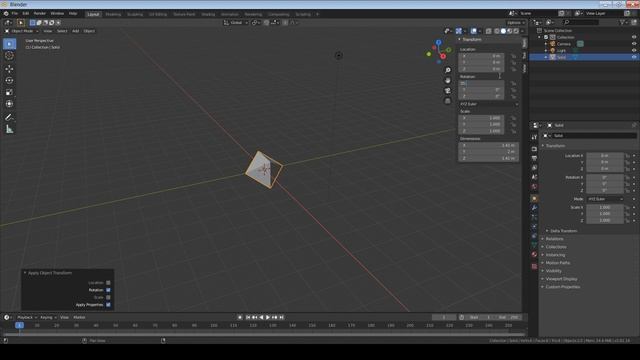This screenshot has width=640, height=360.
Task: Disable Rotation in Apply Object Transform
Action: [x=108, y=290]
